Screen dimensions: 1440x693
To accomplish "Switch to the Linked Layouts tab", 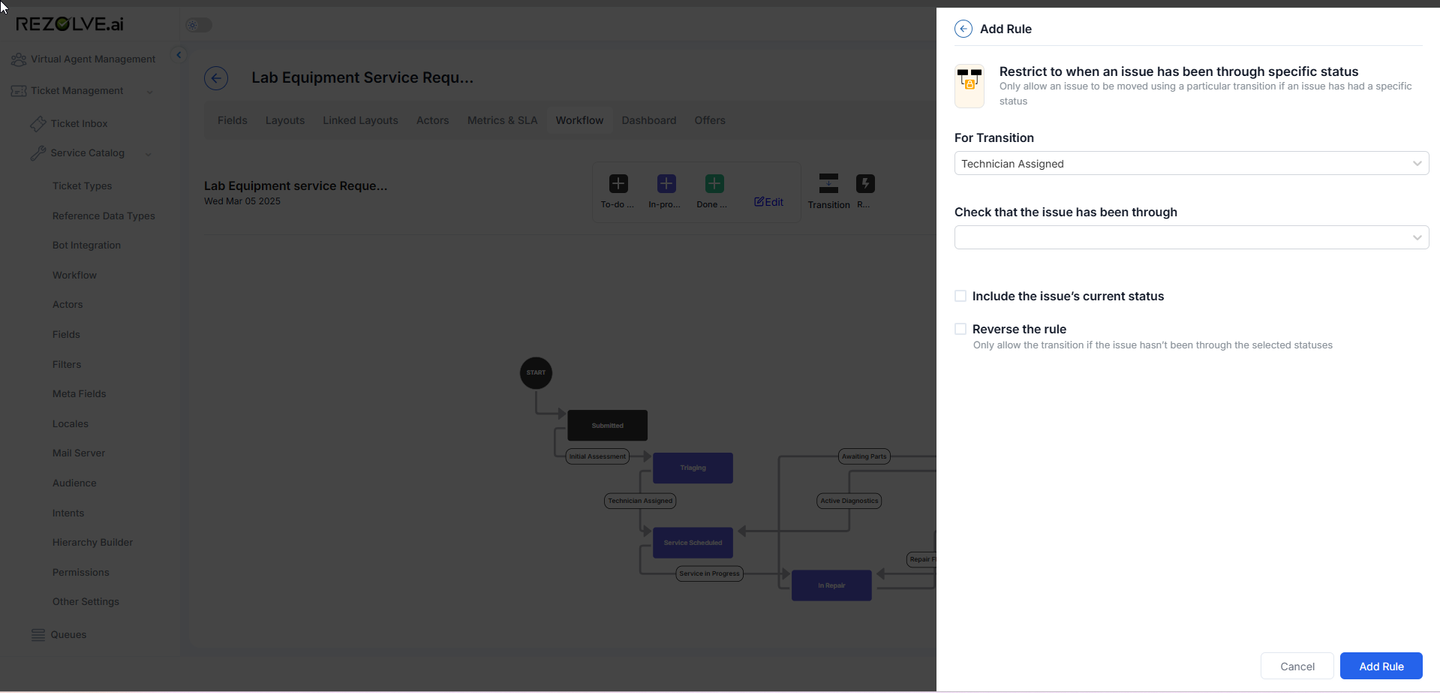I will point(360,120).
